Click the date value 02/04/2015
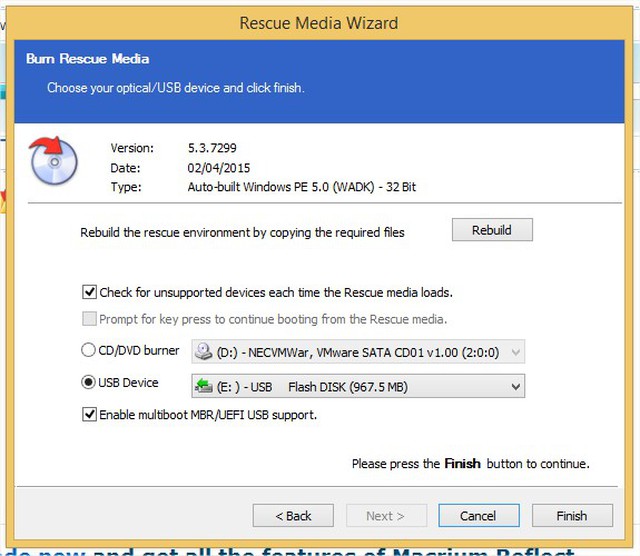640x556 pixels. (219, 168)
